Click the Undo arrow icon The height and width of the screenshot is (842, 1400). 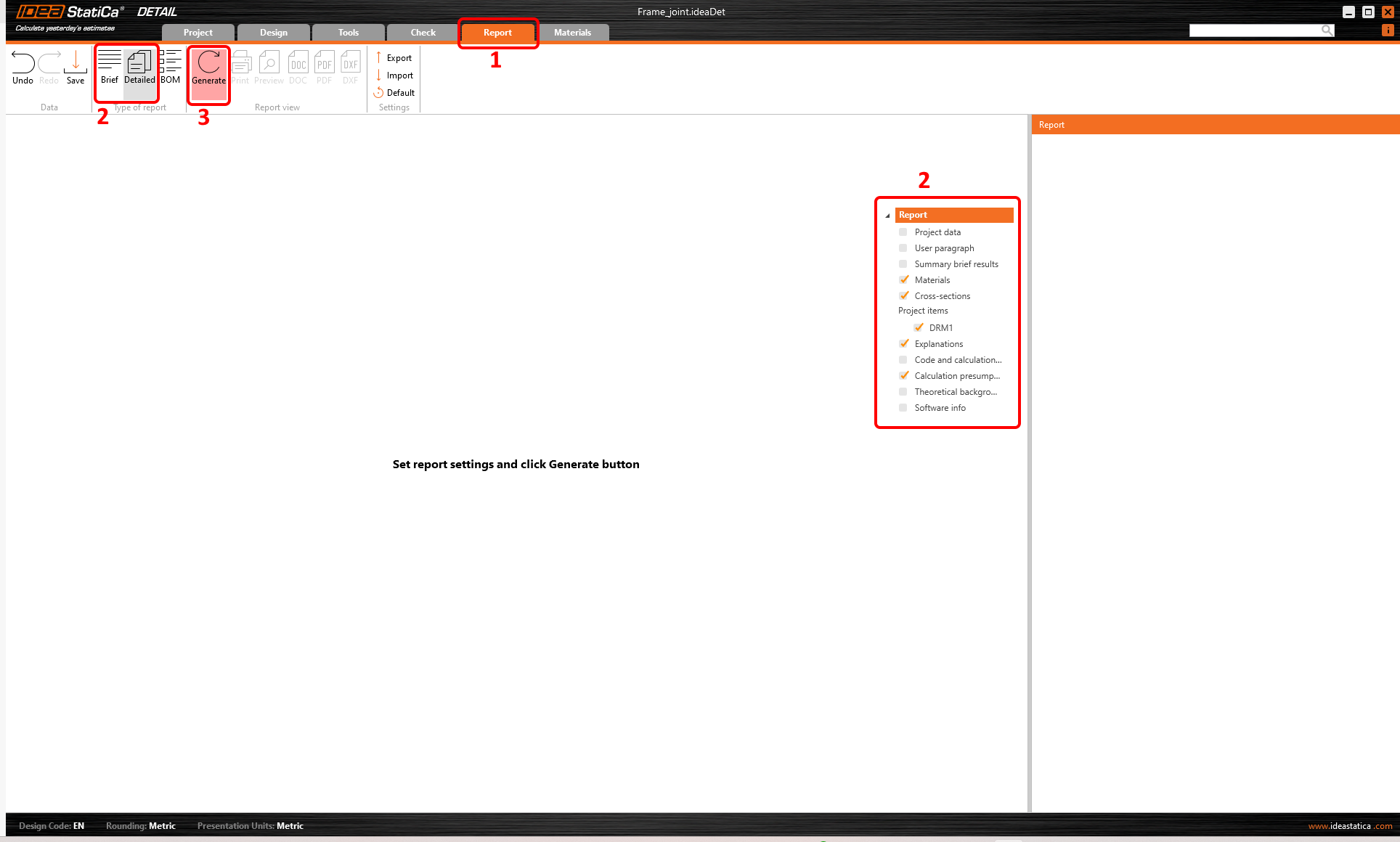tap(23, 63)
